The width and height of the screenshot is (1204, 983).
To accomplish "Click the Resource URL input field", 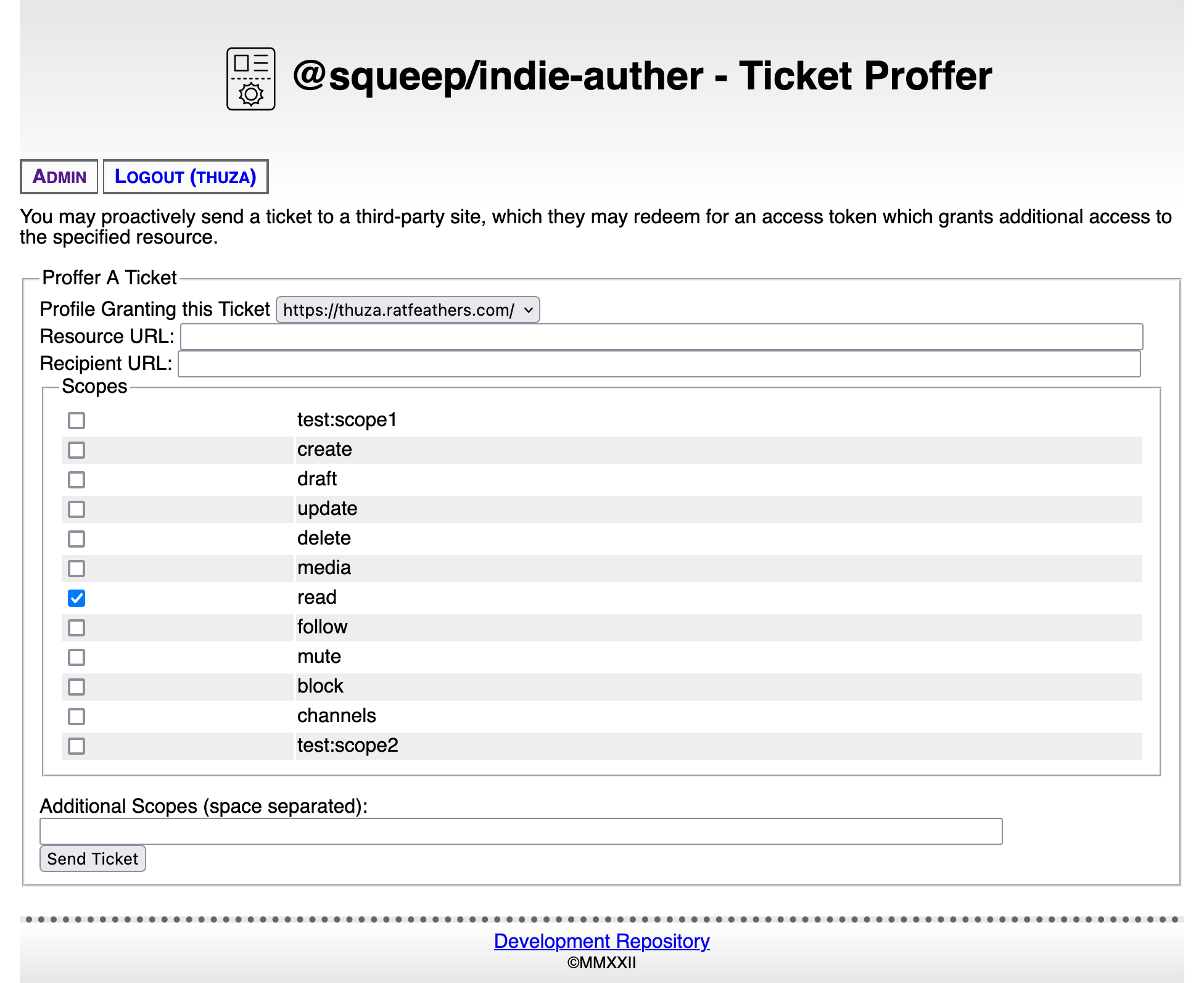I will pyautogui.click(x=660, y=336).
